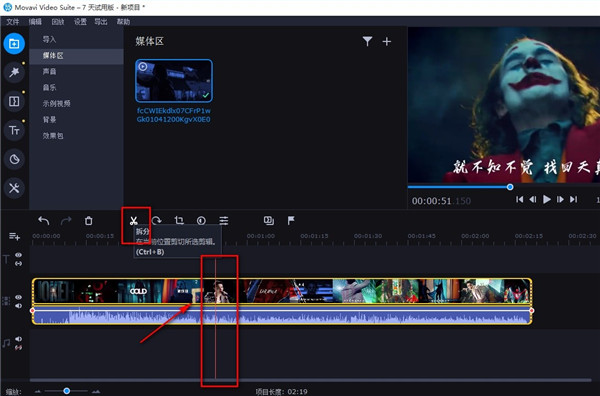
Task: Click the media file name fcCWIEkdlx07CFrP1w
Action: 174,111
